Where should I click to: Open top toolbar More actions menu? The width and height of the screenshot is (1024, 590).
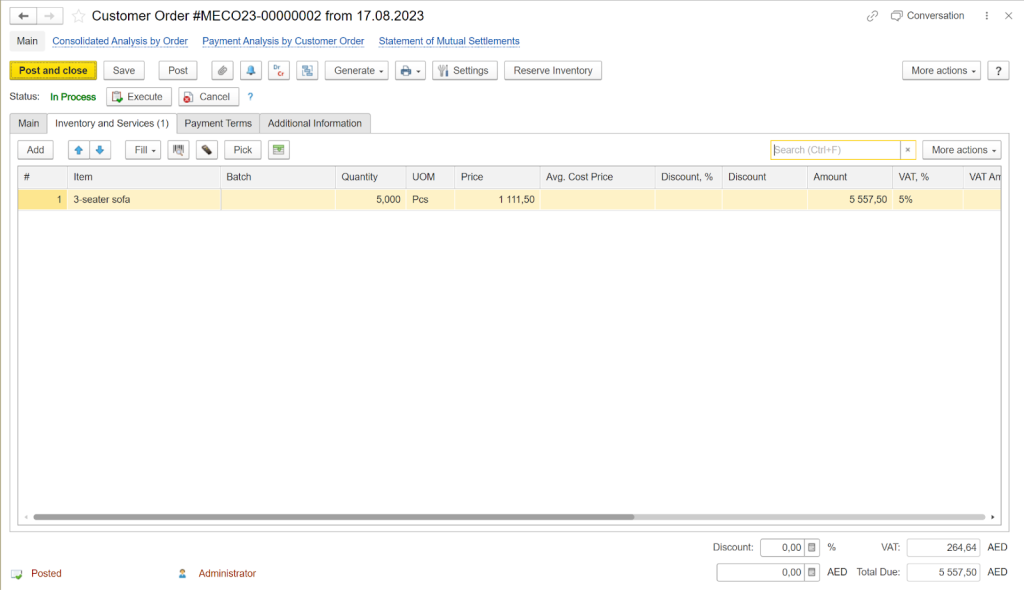[941, 71]
